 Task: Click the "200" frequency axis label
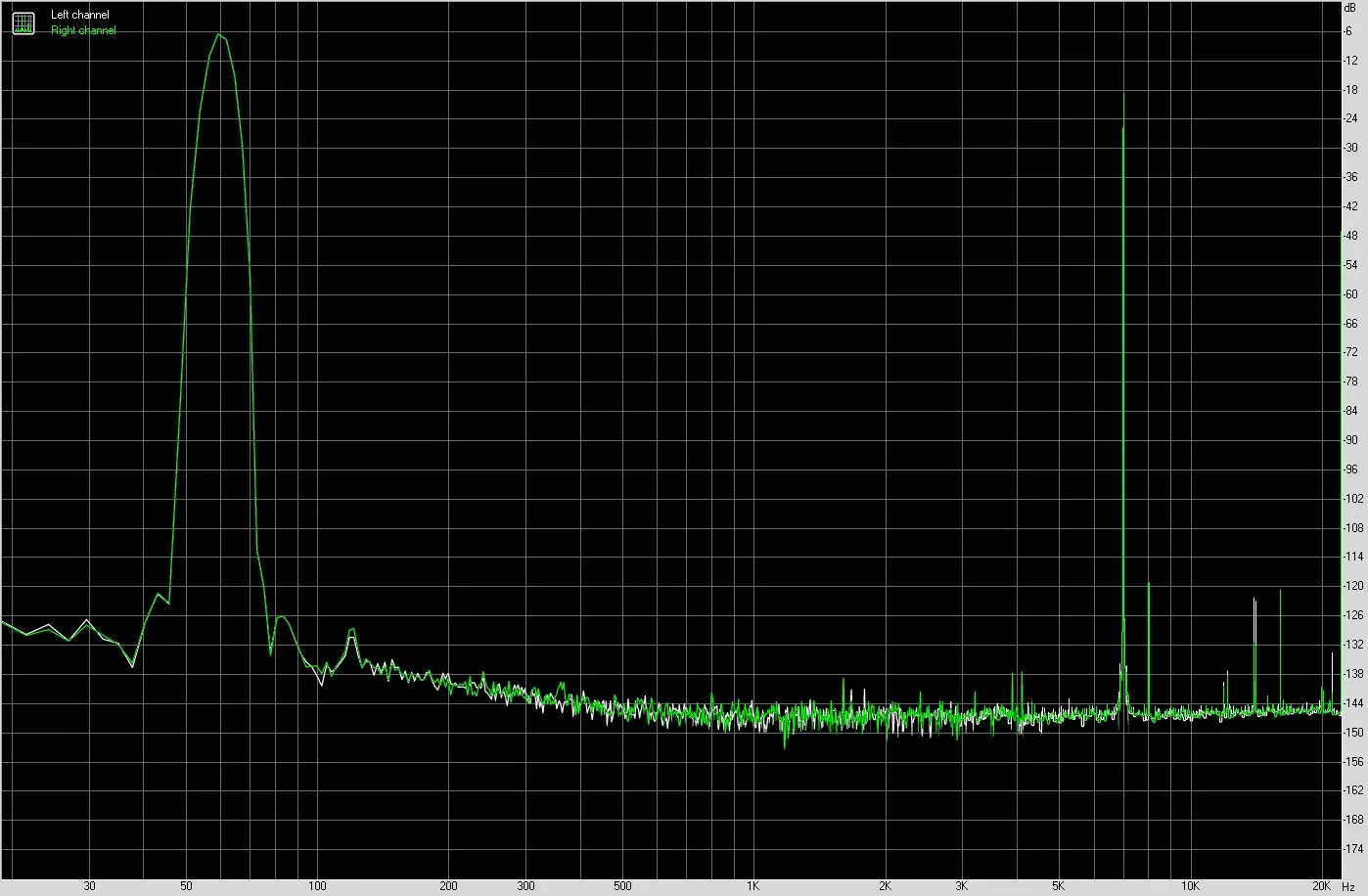point(448,886)
